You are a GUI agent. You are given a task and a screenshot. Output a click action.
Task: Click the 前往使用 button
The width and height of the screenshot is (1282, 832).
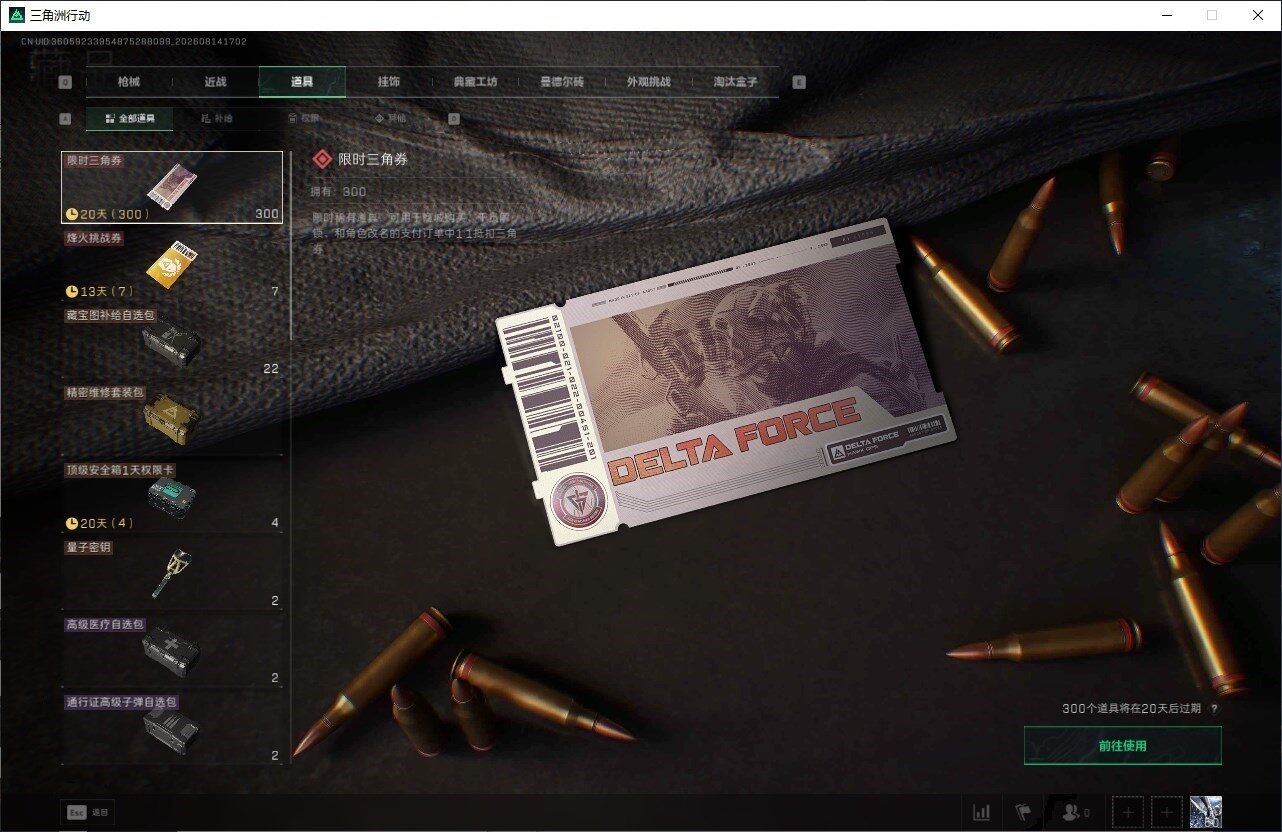[1122, 746]
